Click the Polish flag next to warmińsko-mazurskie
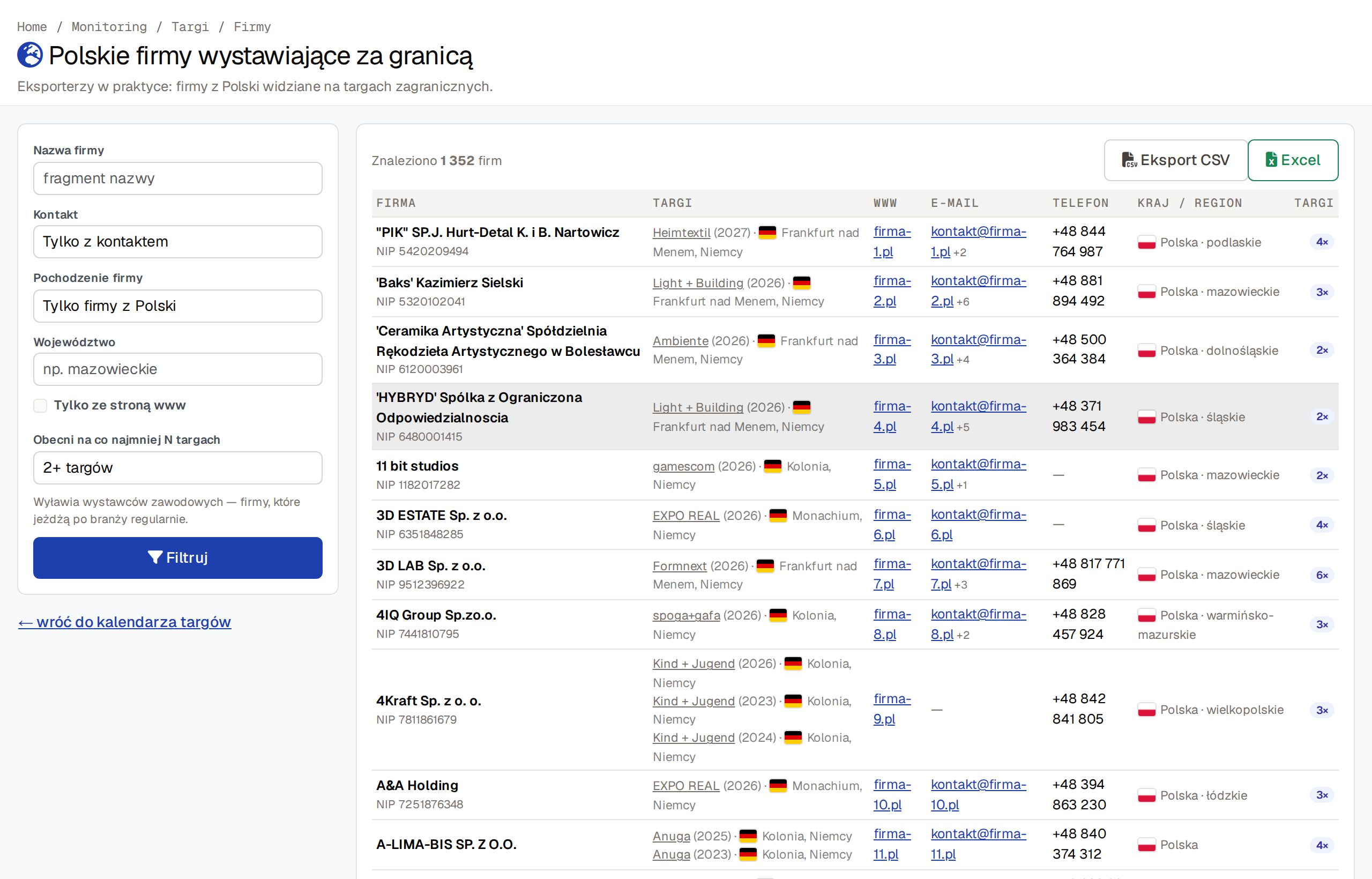 [1146, 615]
